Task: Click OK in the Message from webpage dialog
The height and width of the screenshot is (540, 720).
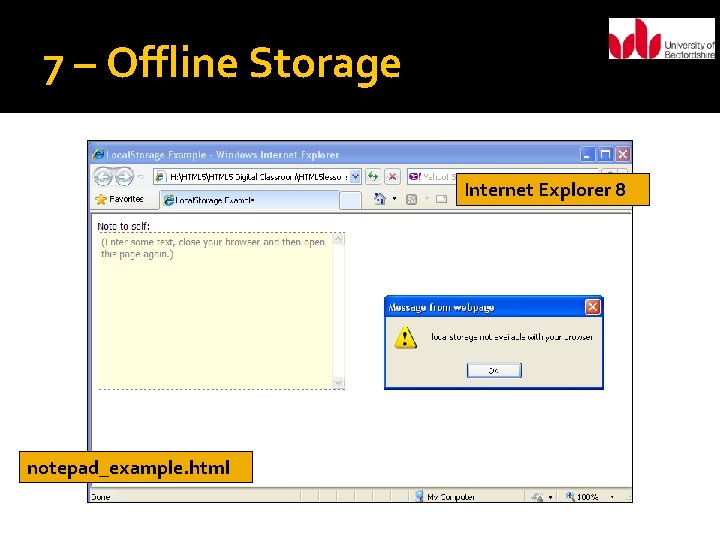Action: click(x=494, y=370)
